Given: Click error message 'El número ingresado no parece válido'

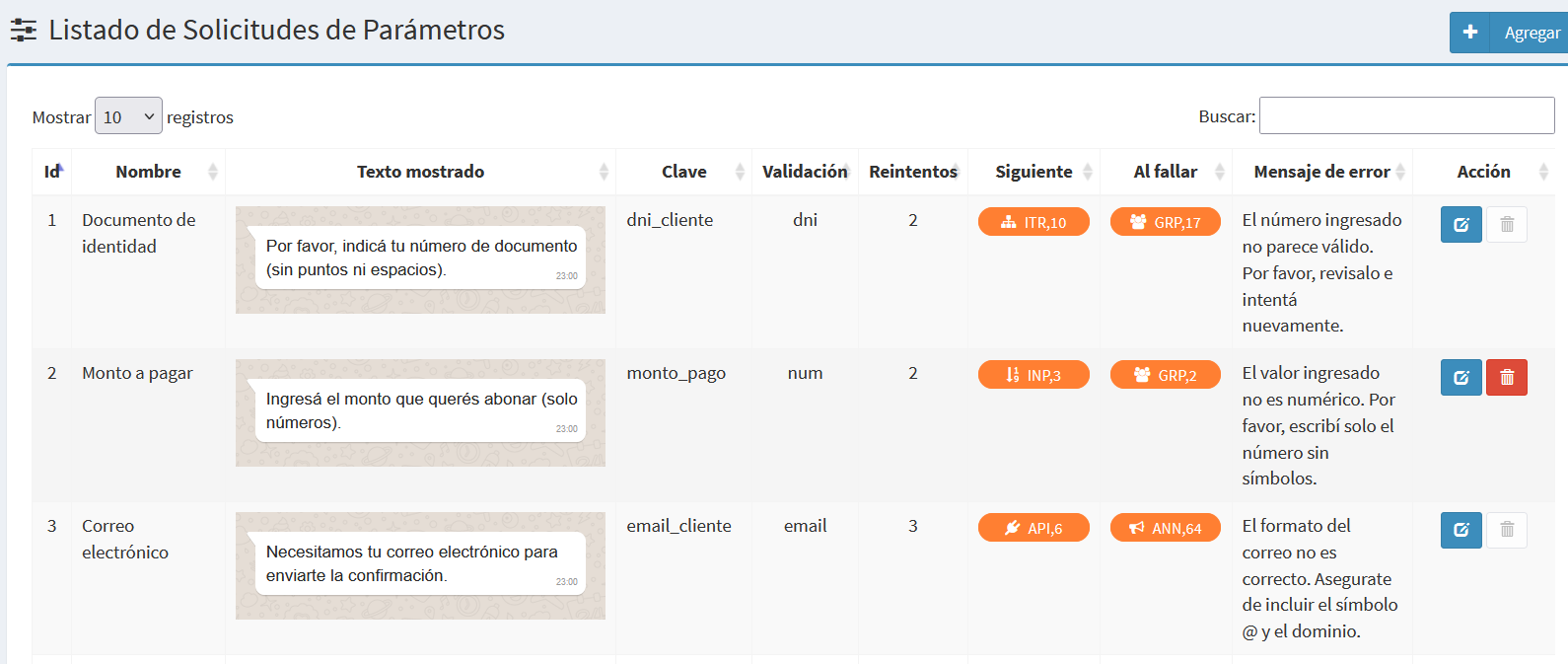Looking at the screenshot, I should click(1321, 272).
